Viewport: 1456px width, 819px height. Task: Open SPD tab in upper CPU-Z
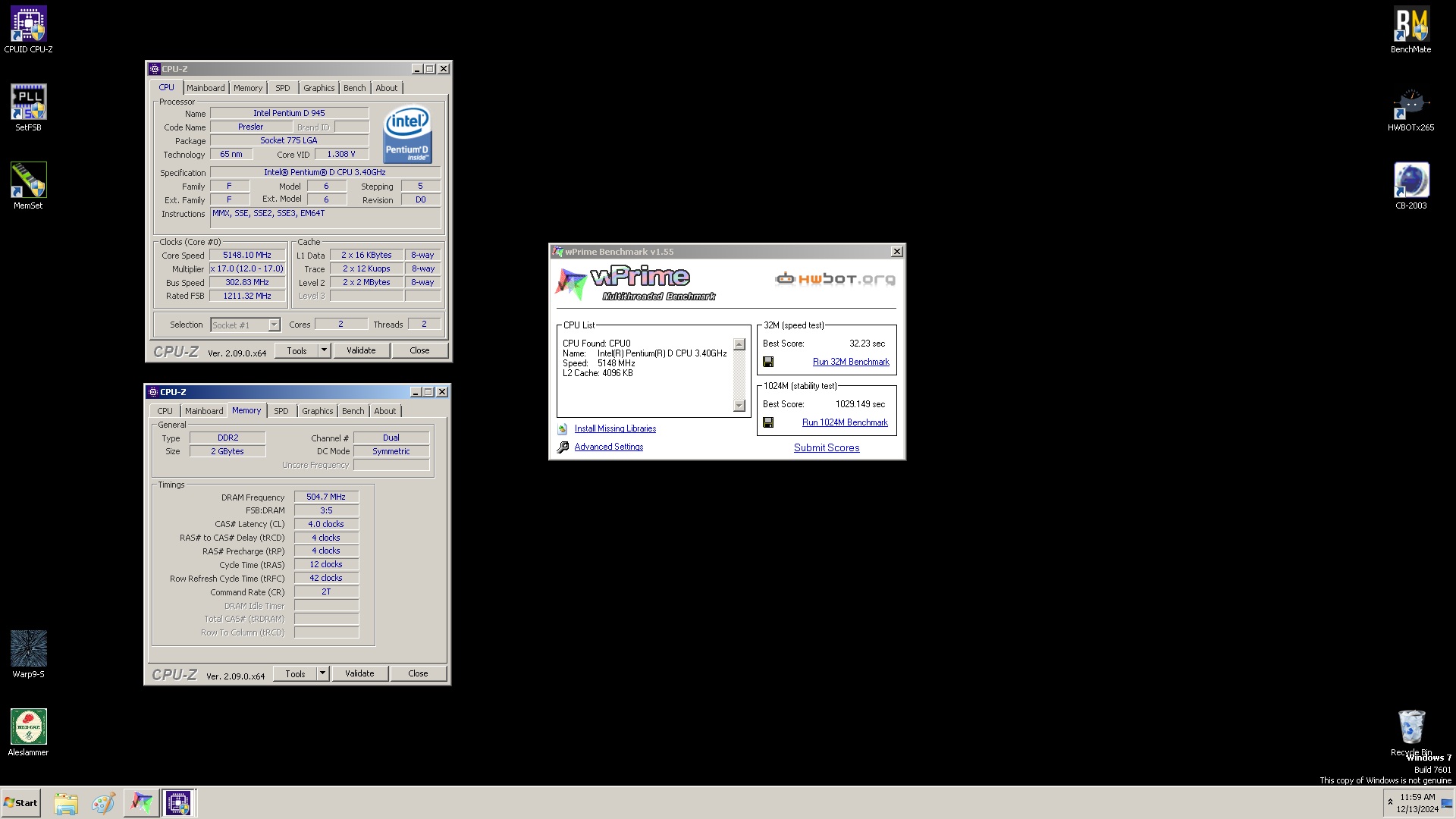click(283, 88)
